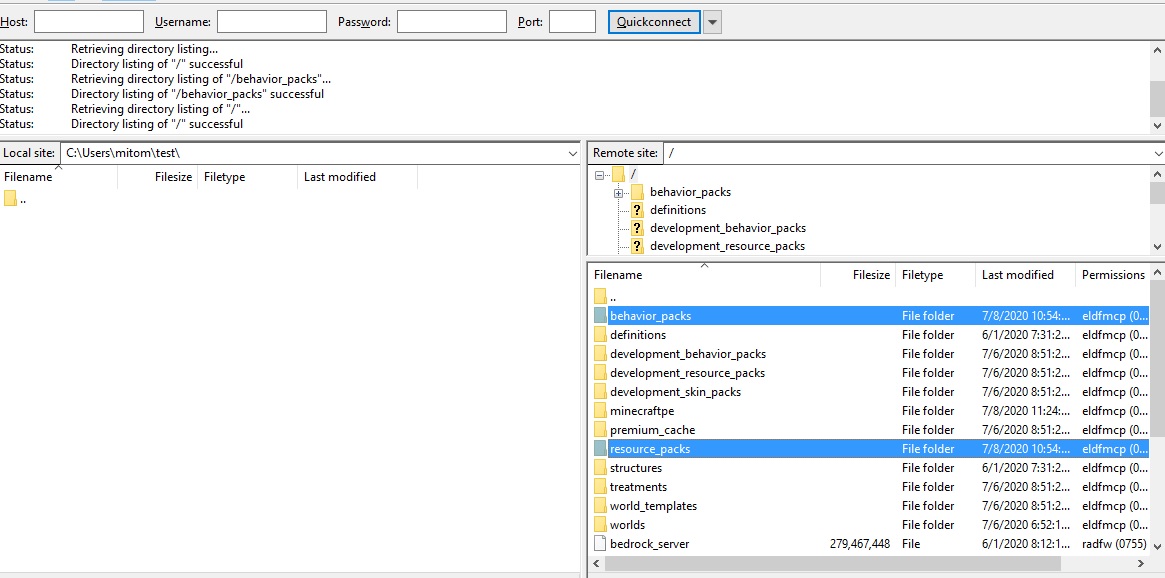Viewport: 1165px width, 578px height.
Task: Focus the Username input field
Action: click(272, 22)
